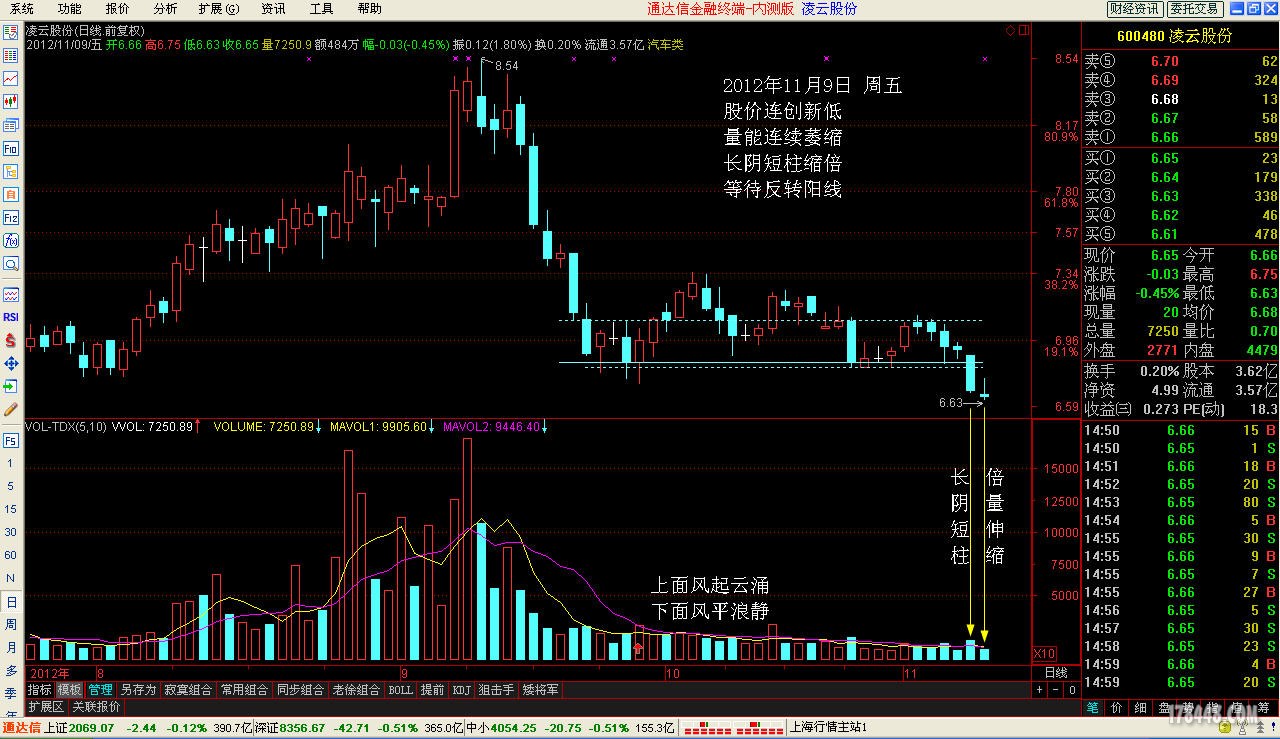The width and height of the screenshot is (1280, 739).
Task: Click the wavy multi-line chart sidebar icon
Action: [10, 294]
